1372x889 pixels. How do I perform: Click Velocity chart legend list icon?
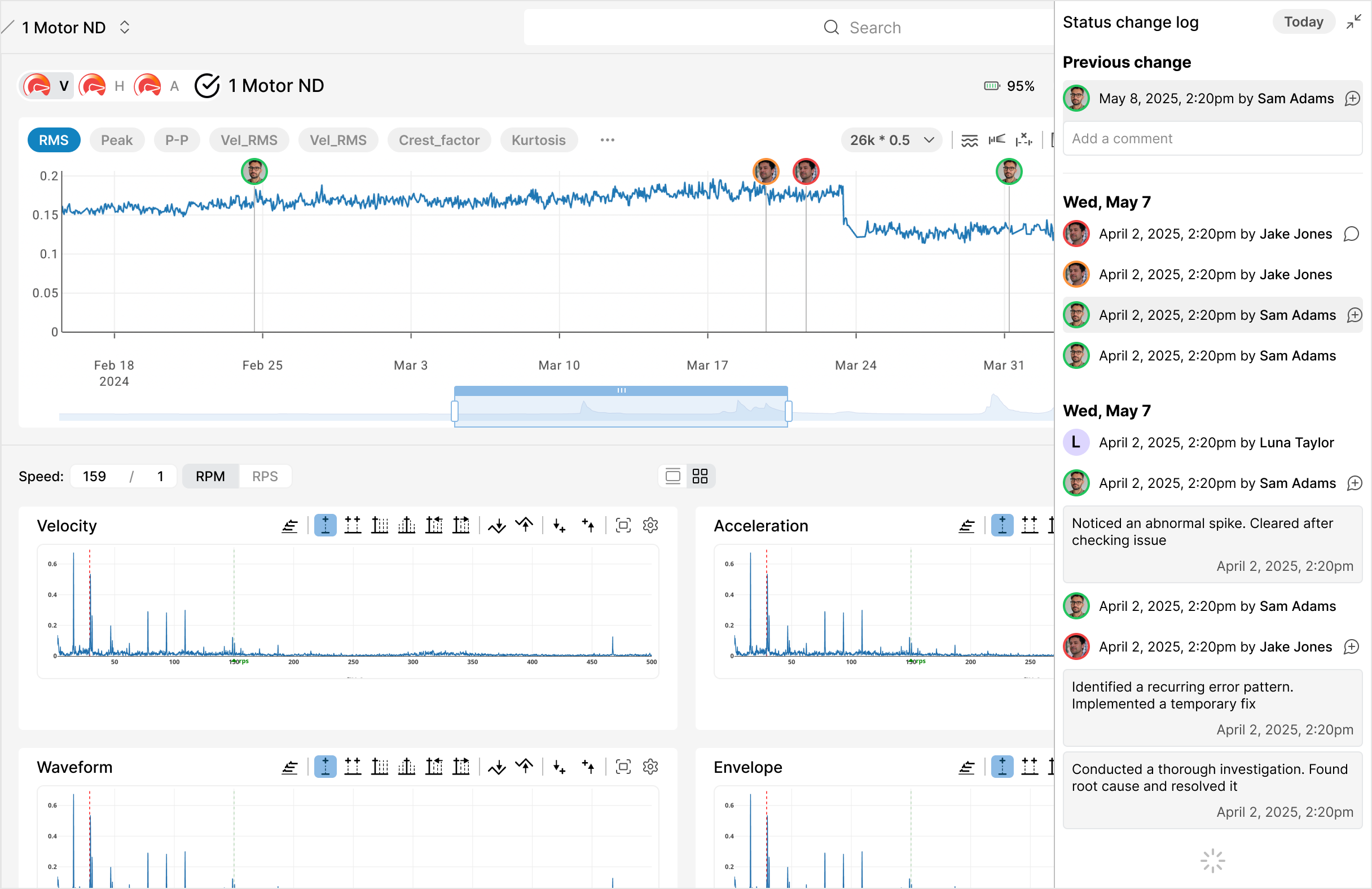[x=289, y=525]
